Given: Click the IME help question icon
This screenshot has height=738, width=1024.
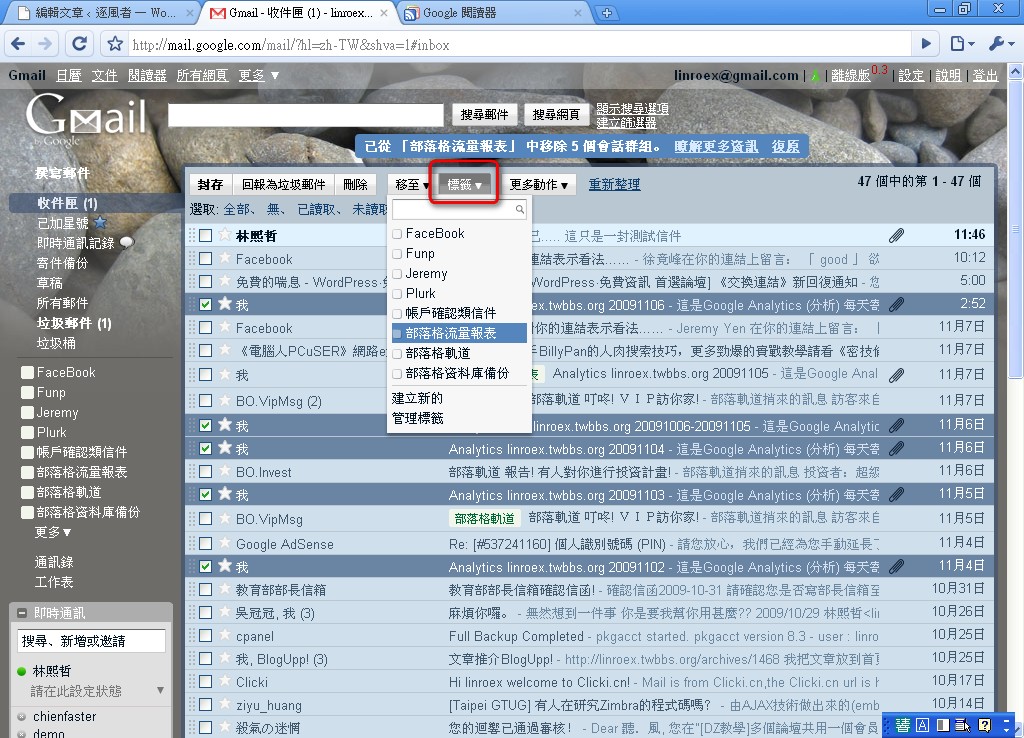Looking at the screenshot, I should 985,725.
